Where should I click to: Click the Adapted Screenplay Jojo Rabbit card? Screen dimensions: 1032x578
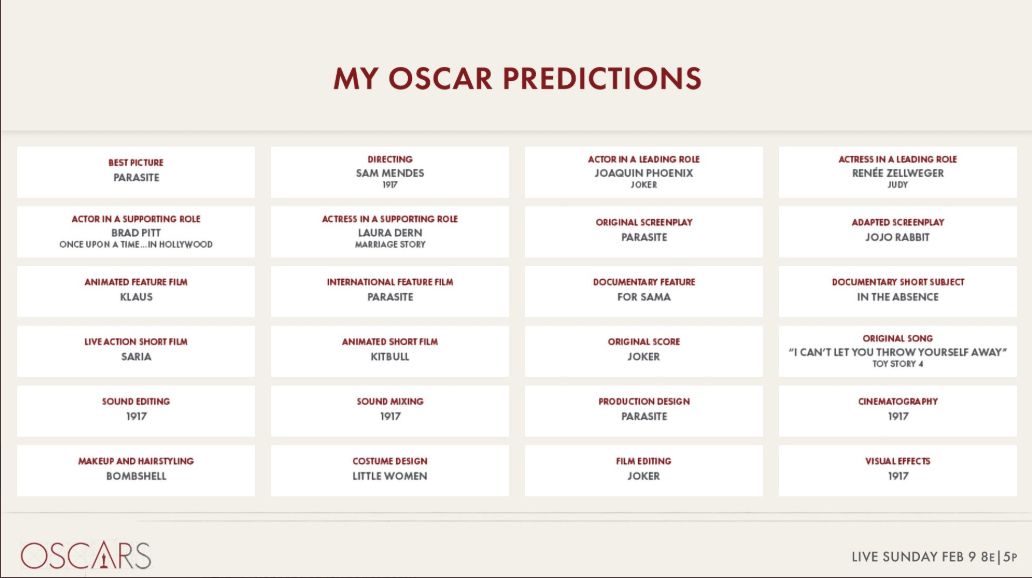click(898, 231)
